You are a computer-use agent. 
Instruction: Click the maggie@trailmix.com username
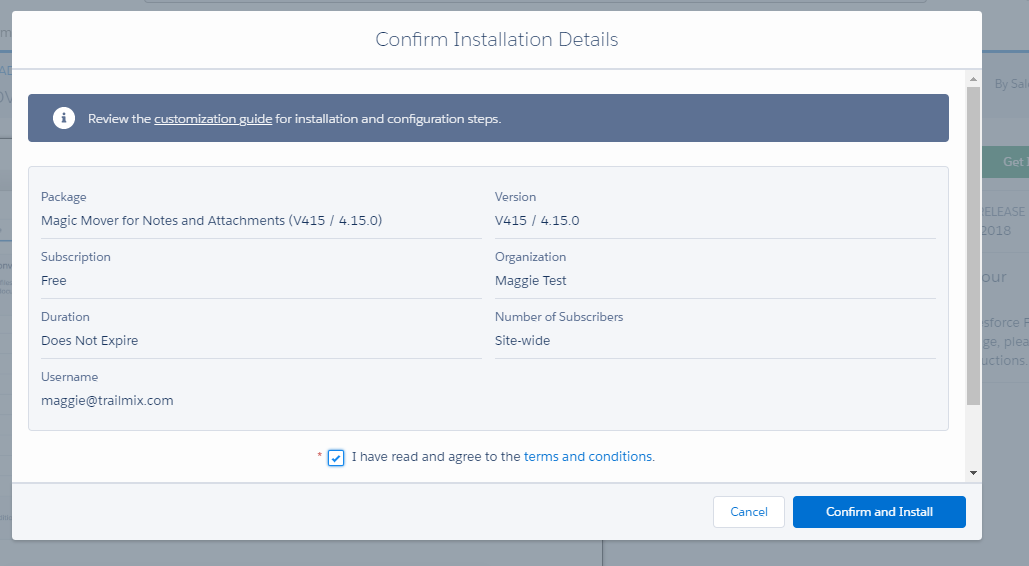(107, 401)
